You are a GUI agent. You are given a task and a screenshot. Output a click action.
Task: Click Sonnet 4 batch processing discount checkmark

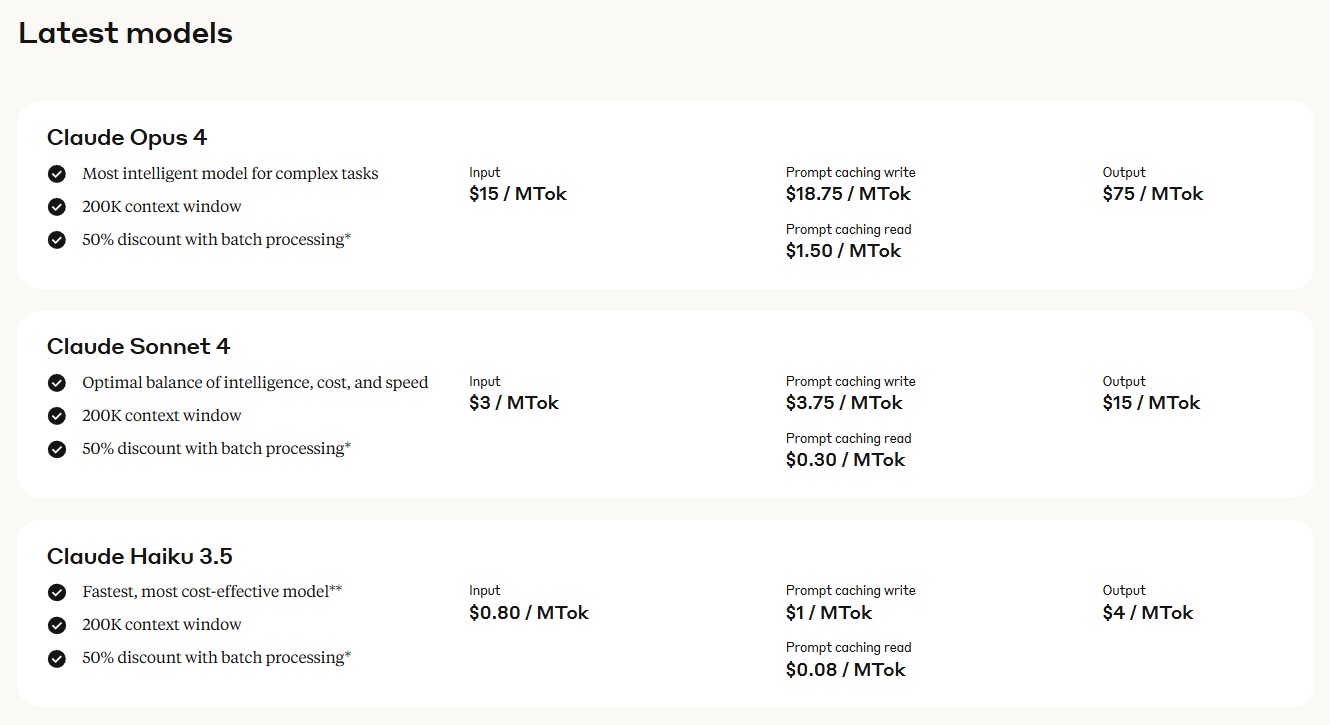[x=57, y=449]
